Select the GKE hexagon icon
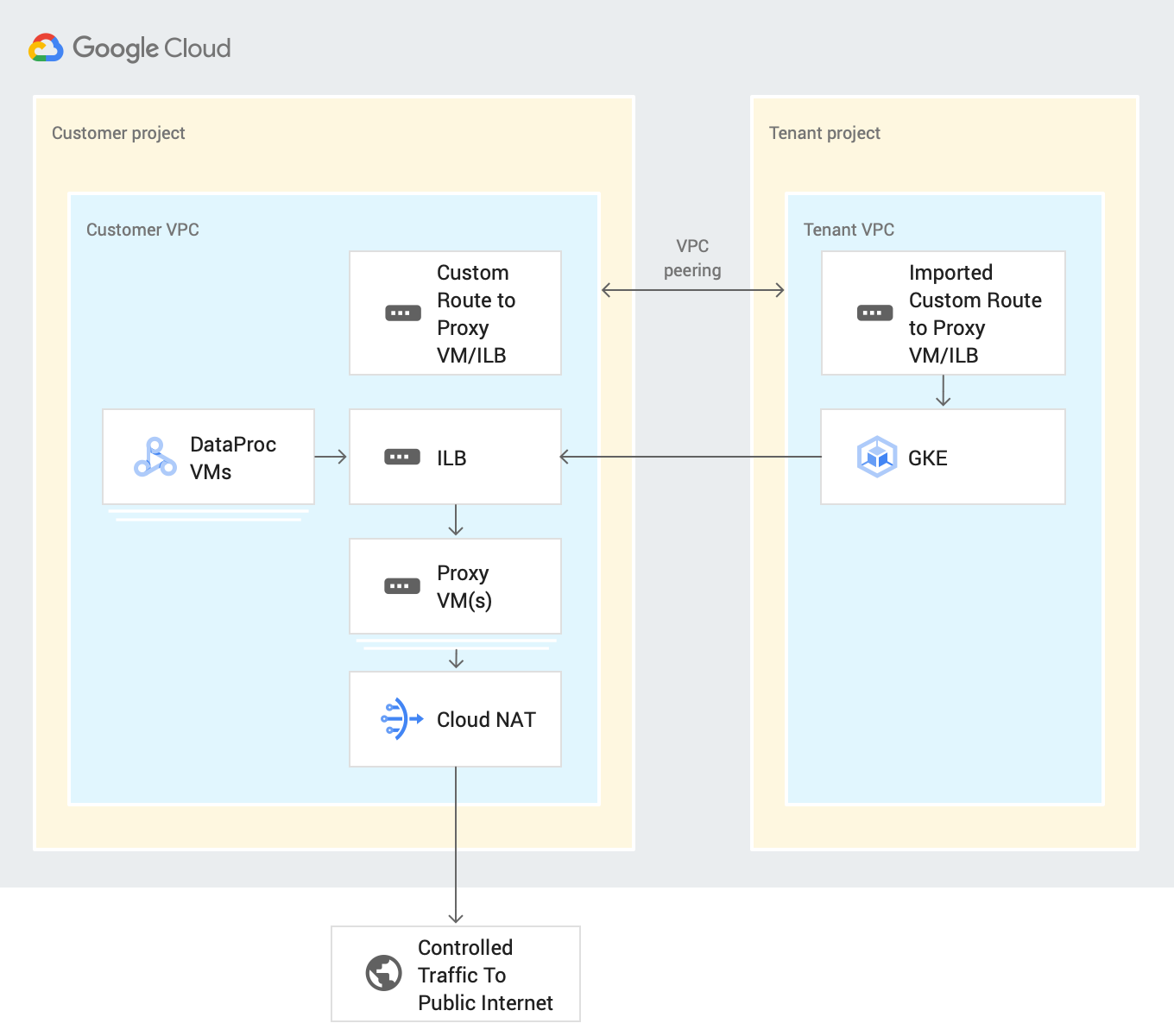 (x=876, y=457)
